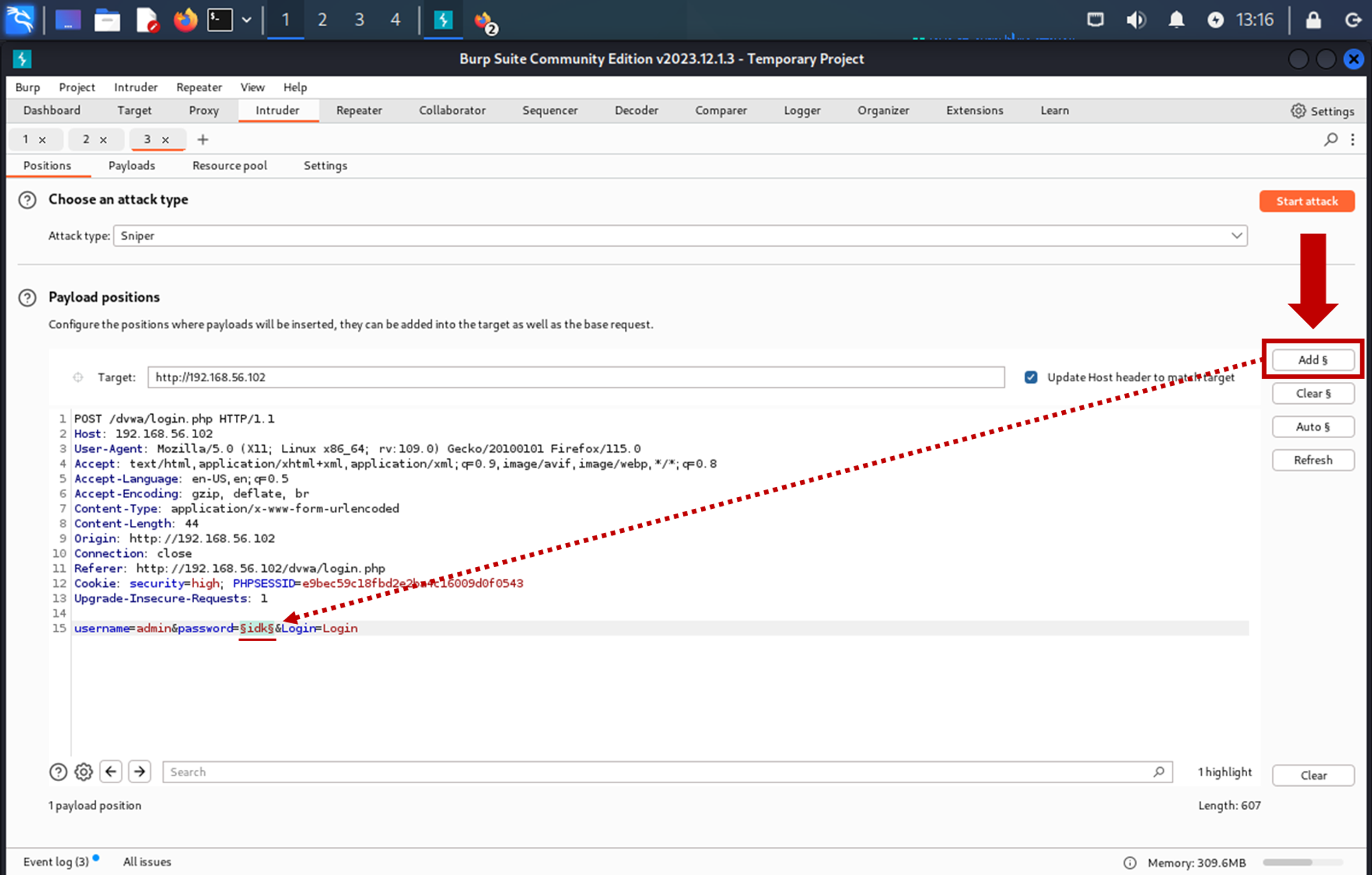Image resolution: width=1372 pixels, height=875 pixels.
Task: Switch to the Decoder tab
Action: [637, 110]
